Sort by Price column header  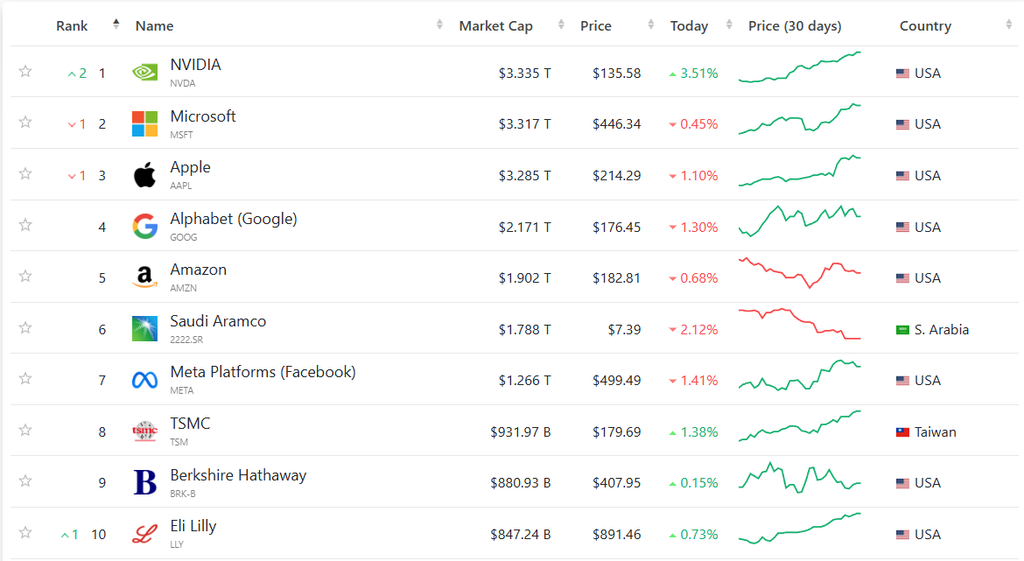pos(596,26)
